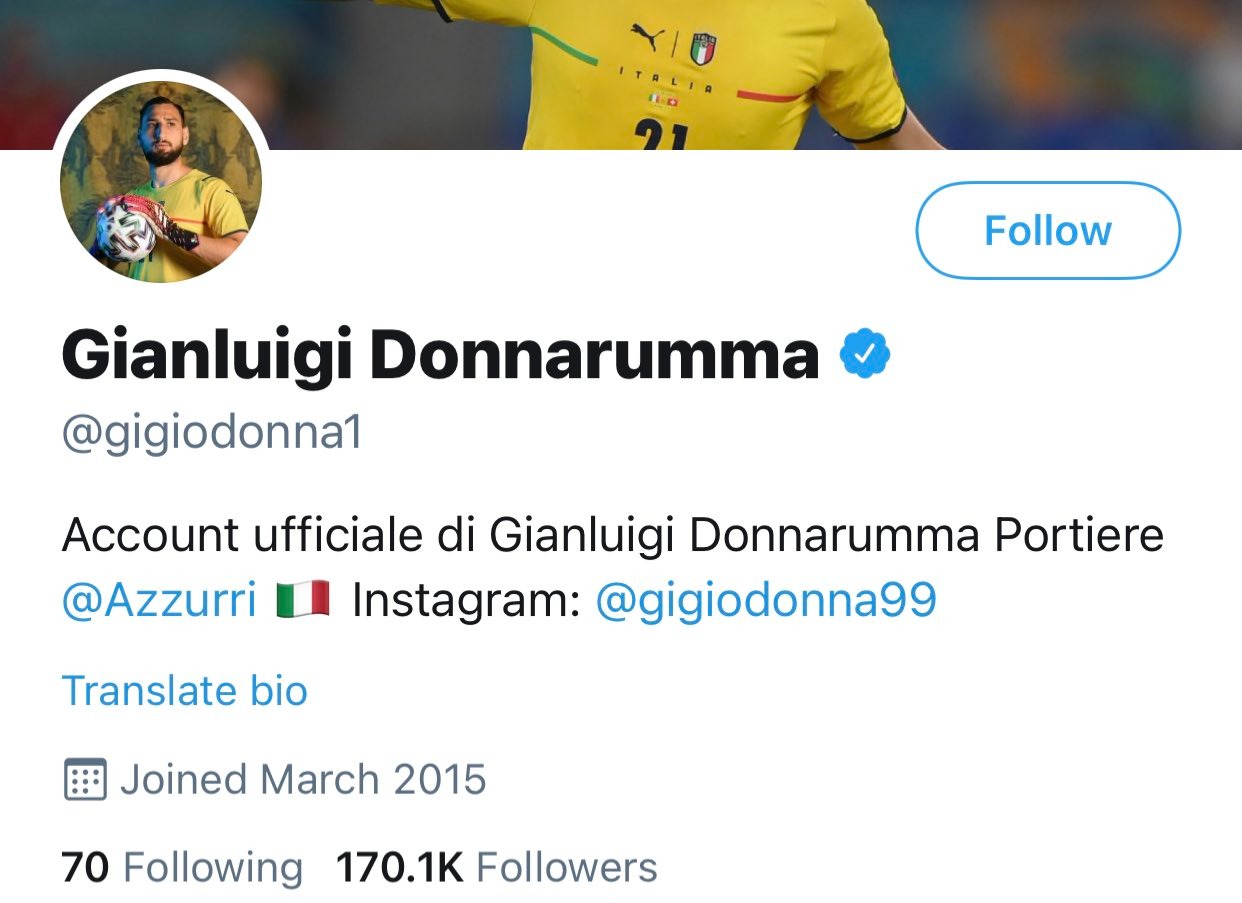Image resolution: width=1242 pixels, height=903 pixels.
Task: Open the round profile avatar photo
Action: 161,182
